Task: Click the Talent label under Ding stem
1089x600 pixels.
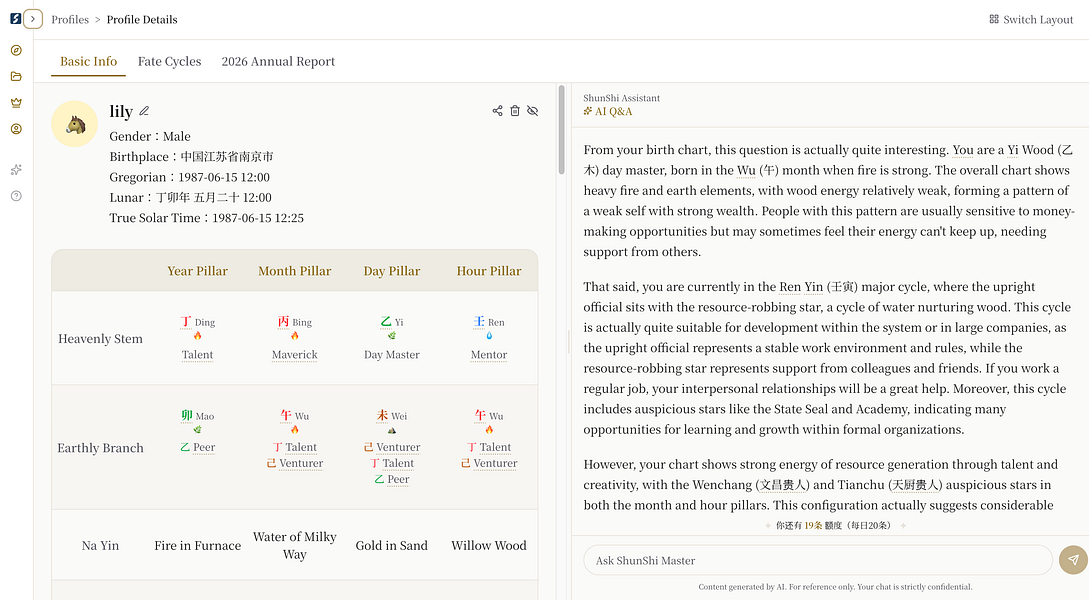Action: pyautogui.click(x=197, y=355)
